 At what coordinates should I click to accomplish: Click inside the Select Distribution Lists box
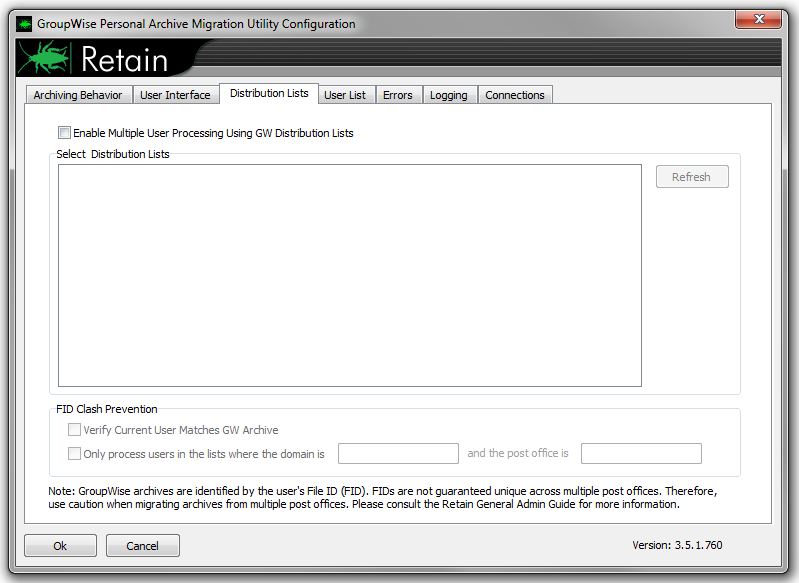350,275
